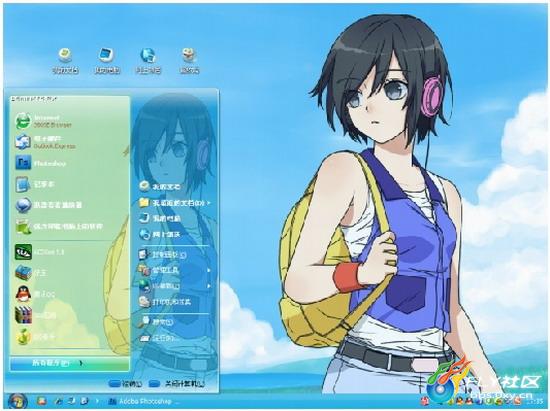This screenshot has width=550, height=411.
Task: Open Search from the start menu
Action: (x=156, y=322)
